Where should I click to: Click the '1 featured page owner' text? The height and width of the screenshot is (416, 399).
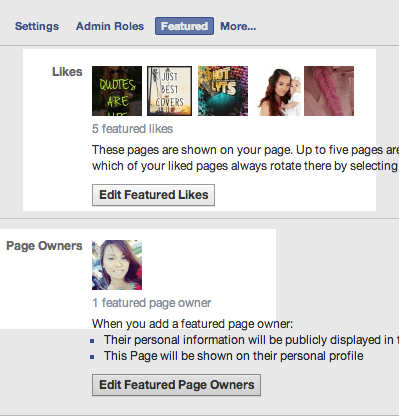(x=151, y=303)
